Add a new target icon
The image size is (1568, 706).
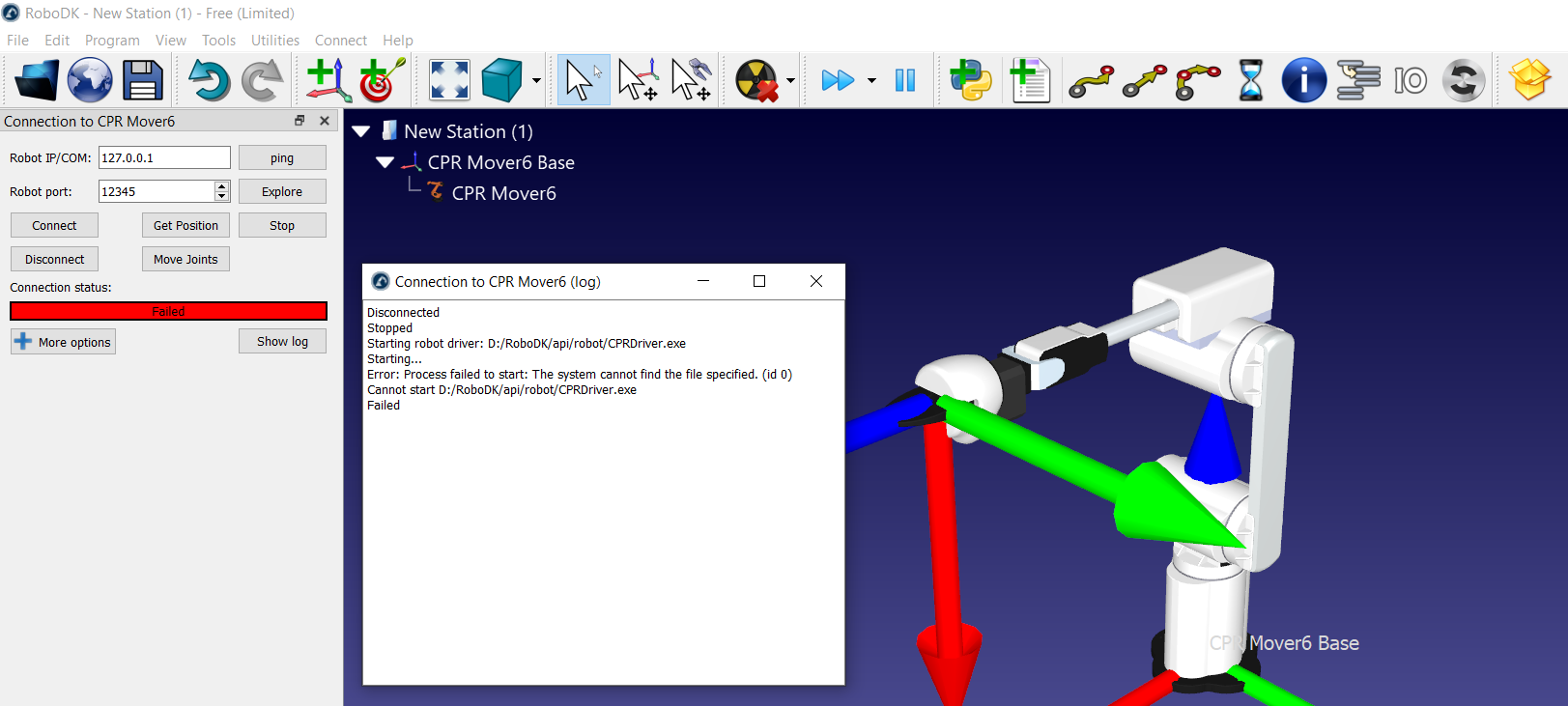[x=382, y=80]
